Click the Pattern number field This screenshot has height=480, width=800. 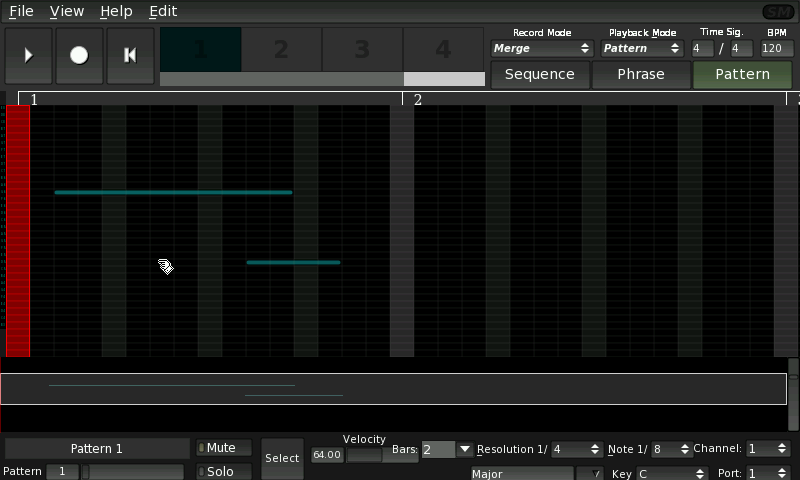(x=62, y=471)
